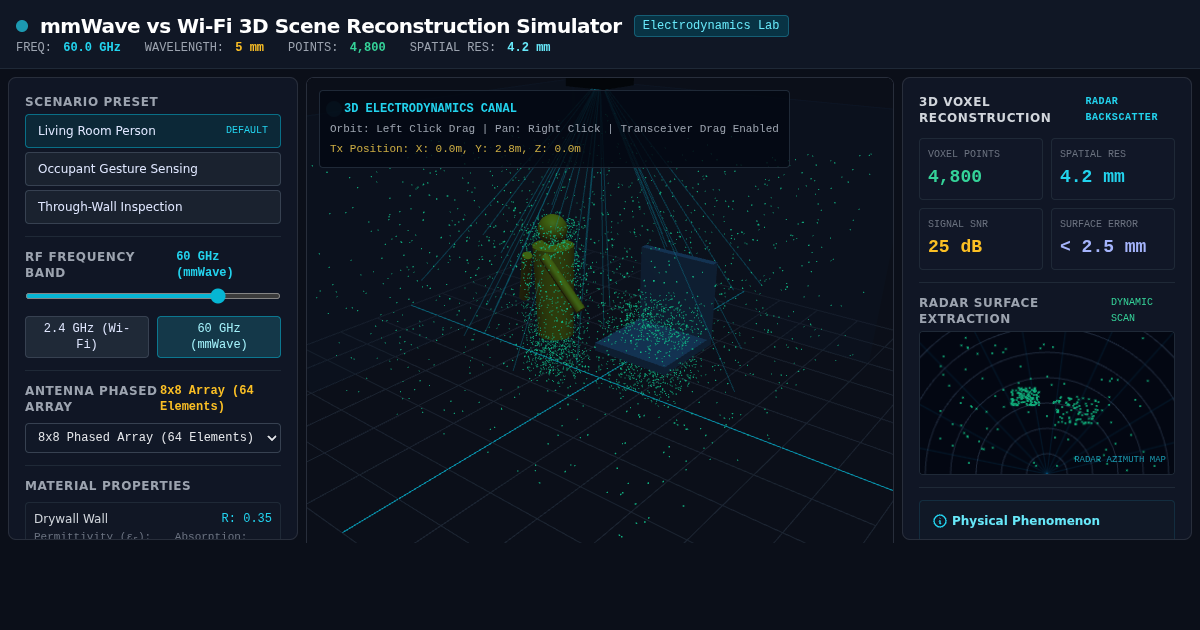Switch to 2.4 GHz (Wi-Fi) band
Image resolution: width=1200 pixels, height=630 pixels.
click(87, 337)
